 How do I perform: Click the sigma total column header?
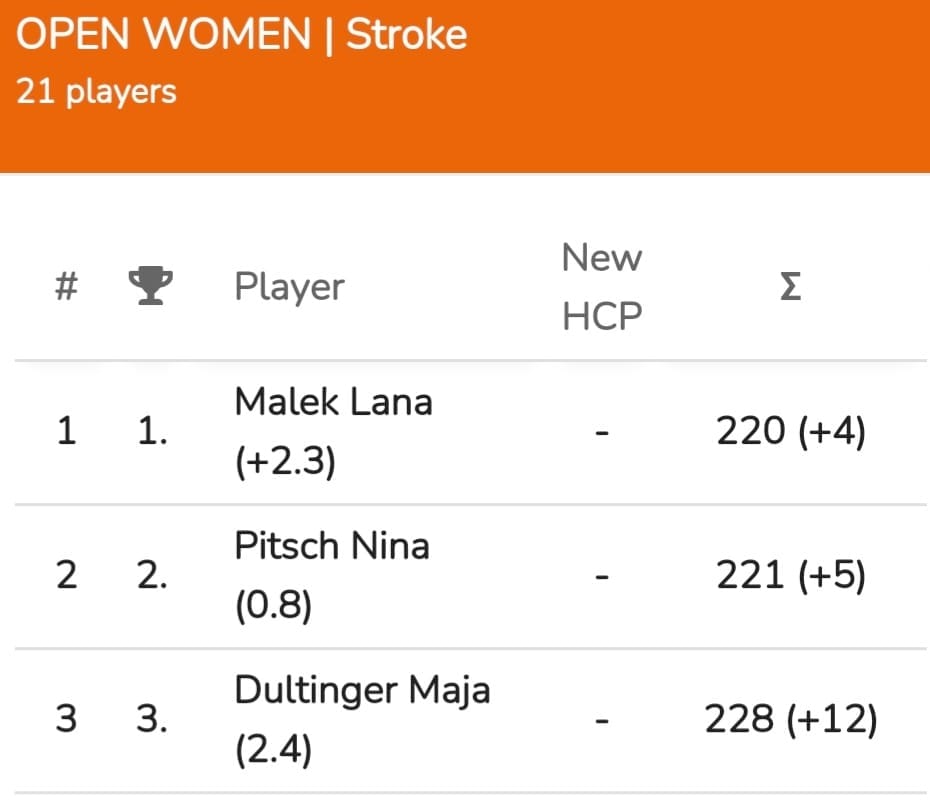point(791,287)
